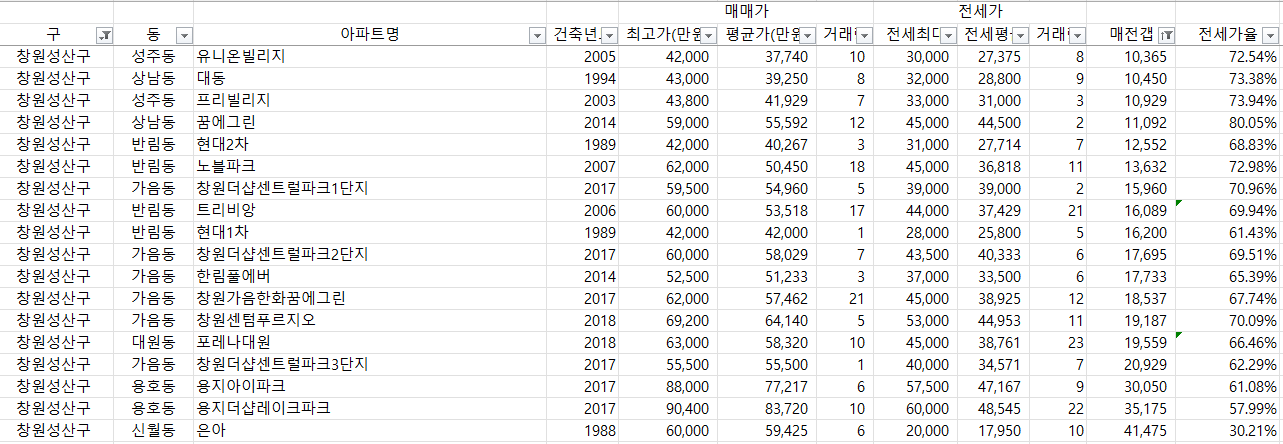Select build year 2005 in the 유니온빌리지 row
Screen dimensions: 1283x444
pos(583,57)
